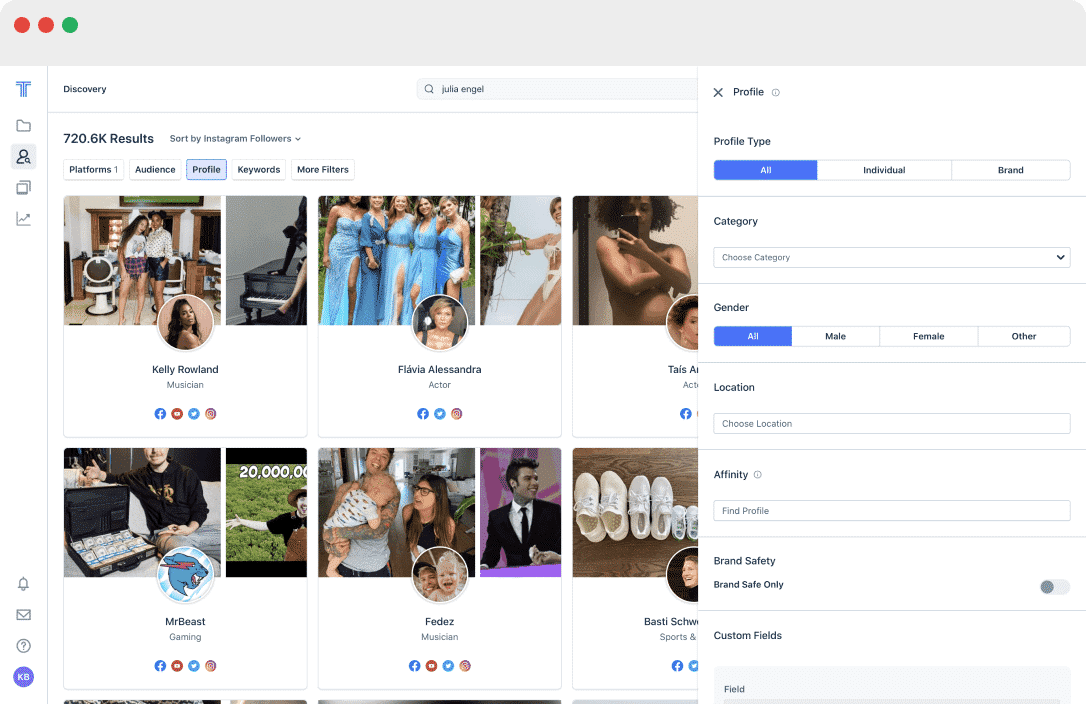Open Sort by Instagram Followers dropdown
Image resolution: width=1086 pixels, height=704 pixels.
235,139
